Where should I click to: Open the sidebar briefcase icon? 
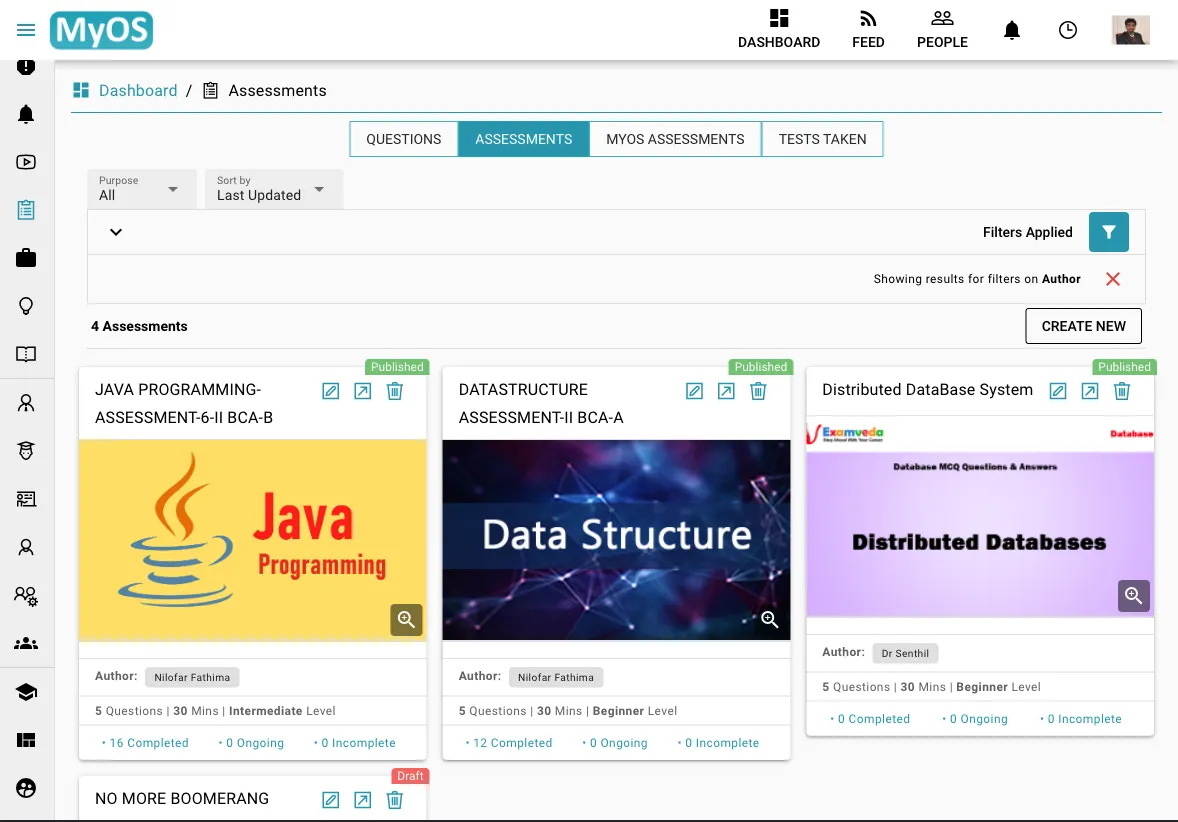coord(26,258)
